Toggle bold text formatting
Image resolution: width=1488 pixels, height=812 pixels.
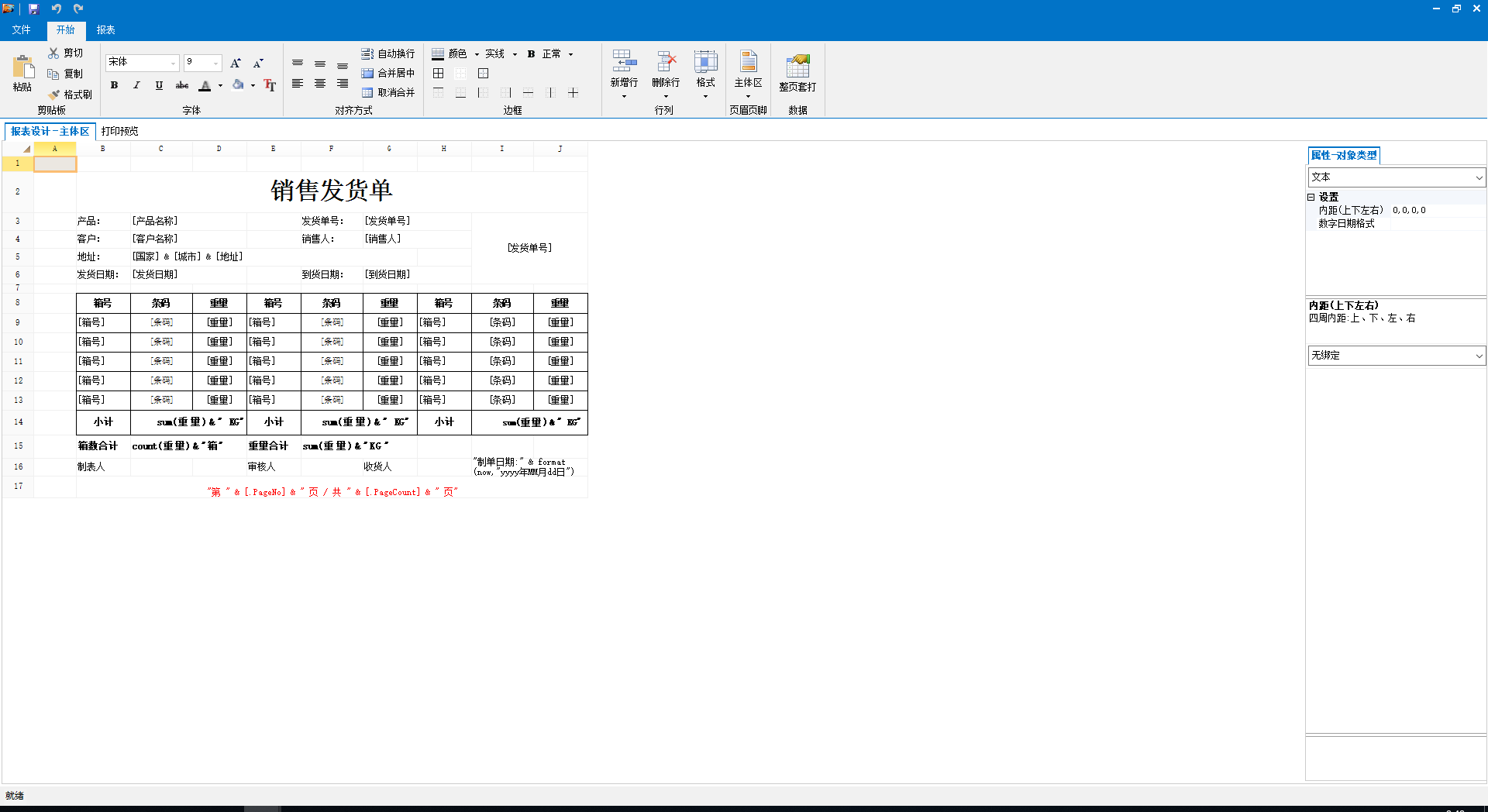tap(114, 85)
